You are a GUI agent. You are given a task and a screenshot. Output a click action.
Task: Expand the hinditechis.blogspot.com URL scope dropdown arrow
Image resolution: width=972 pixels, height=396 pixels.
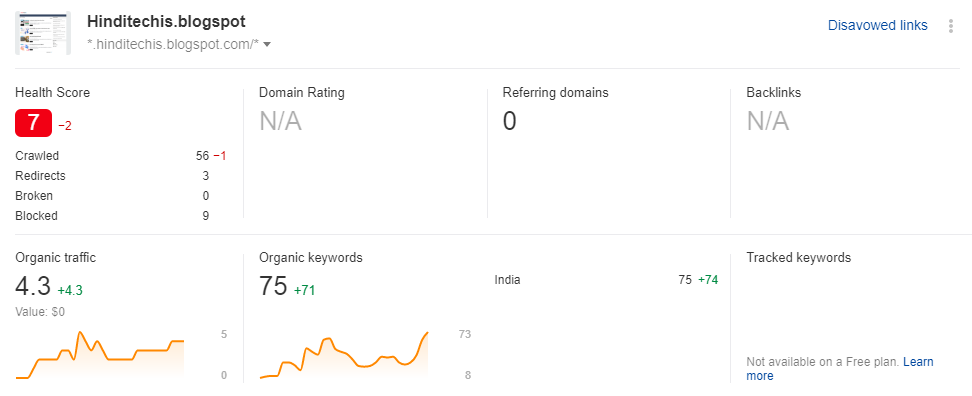(x=267, y=45)
